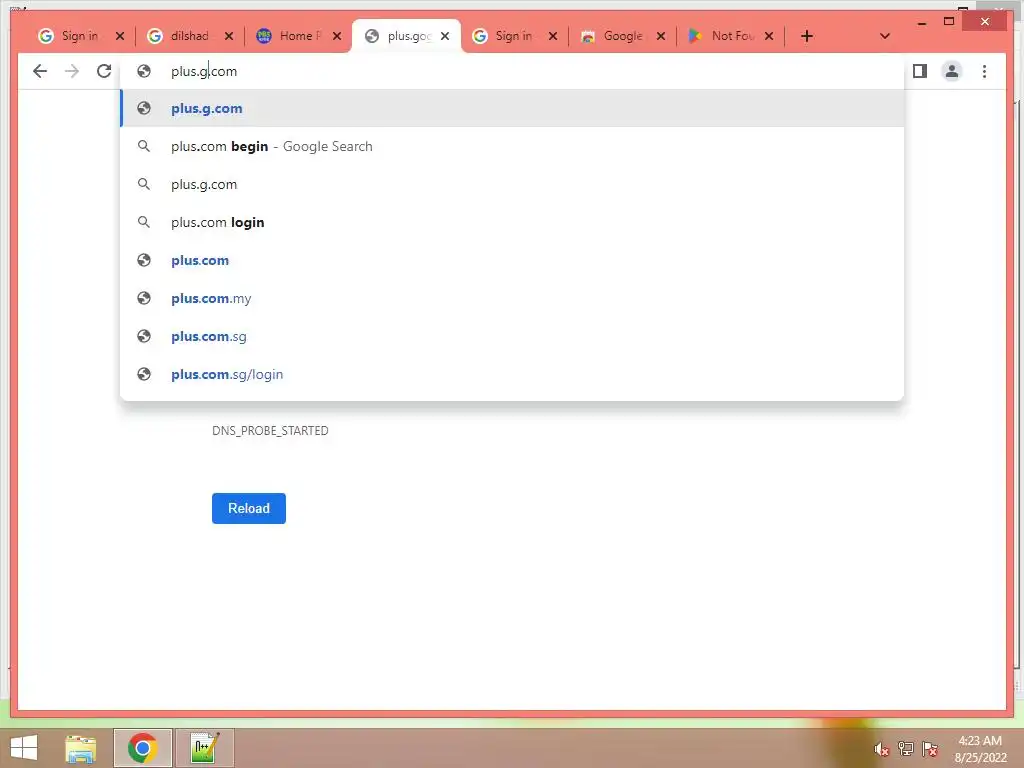The image size is (1024, 768).
Task: Expand the tab search chevron
Action: [885, 36]
